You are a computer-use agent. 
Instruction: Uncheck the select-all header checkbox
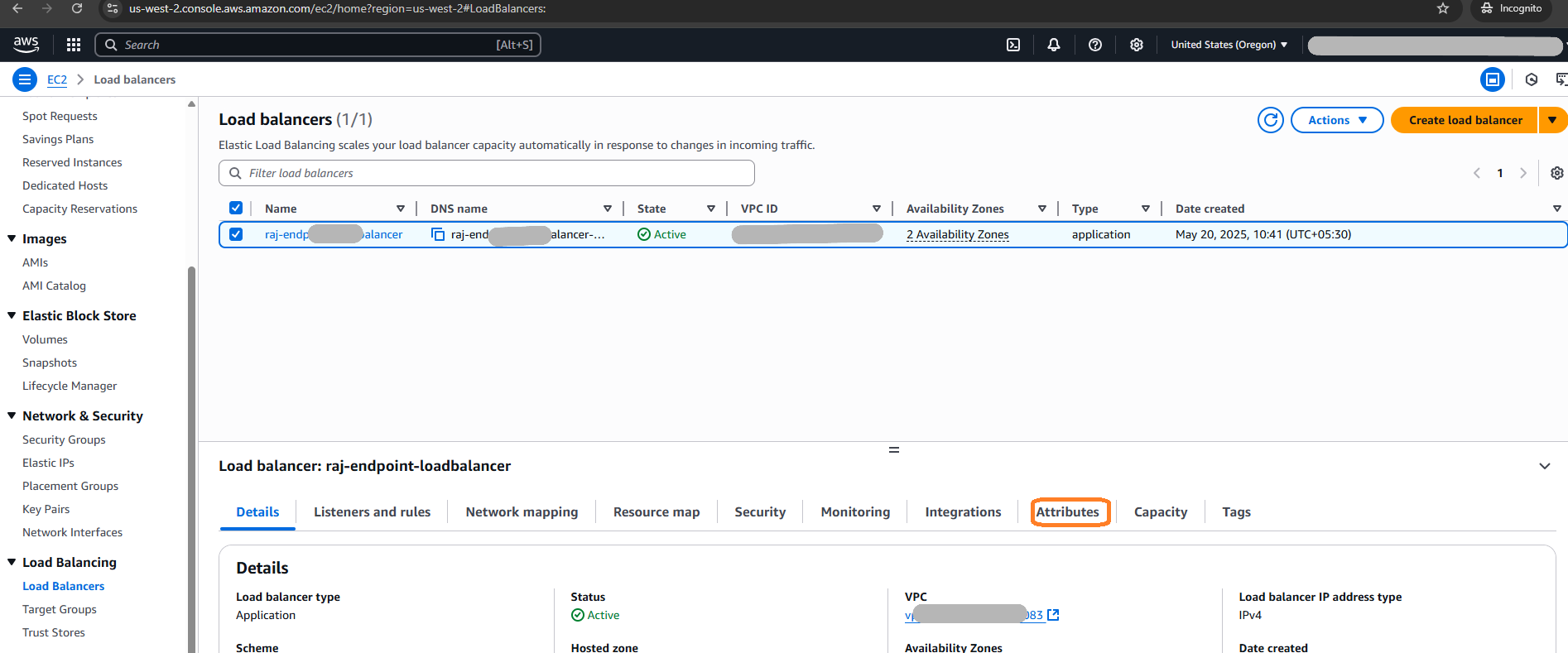click(x=236, y=209)
